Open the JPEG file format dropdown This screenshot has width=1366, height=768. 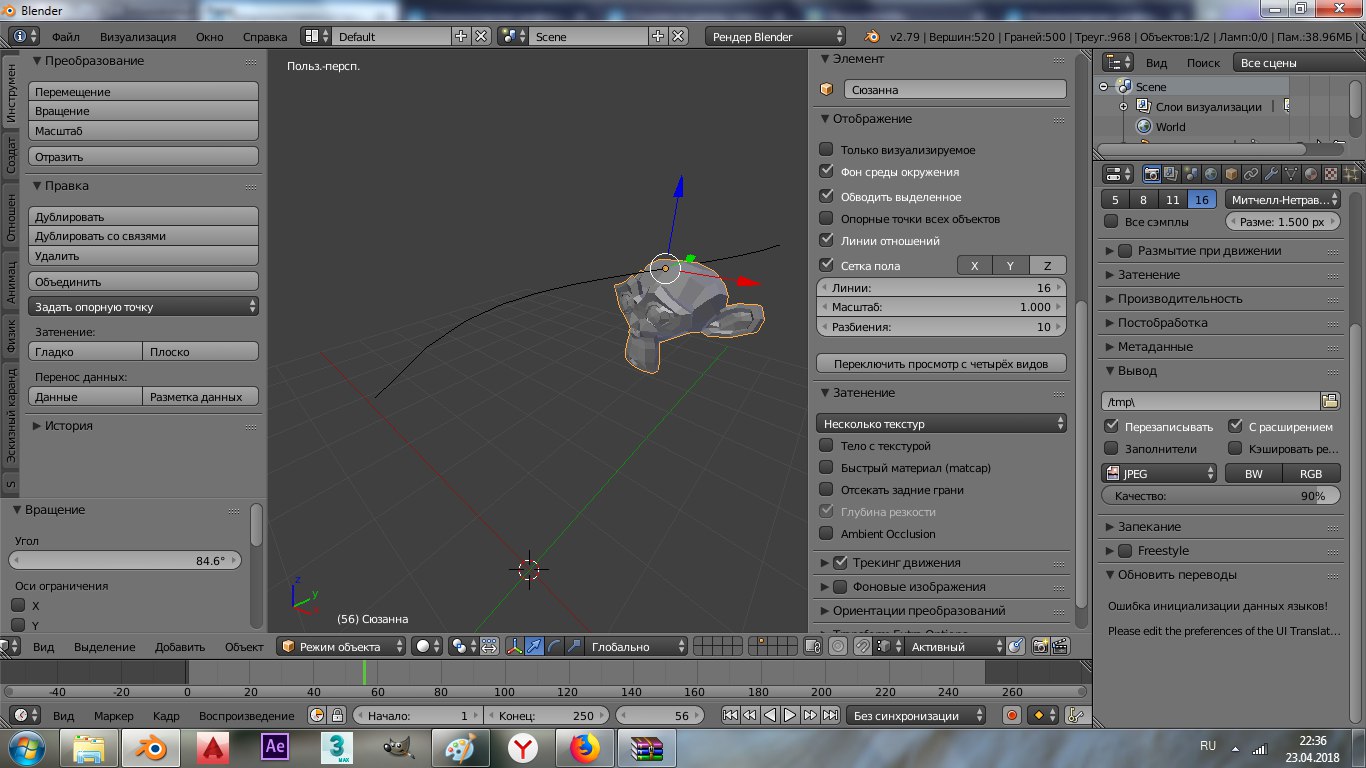[1159, 474]
